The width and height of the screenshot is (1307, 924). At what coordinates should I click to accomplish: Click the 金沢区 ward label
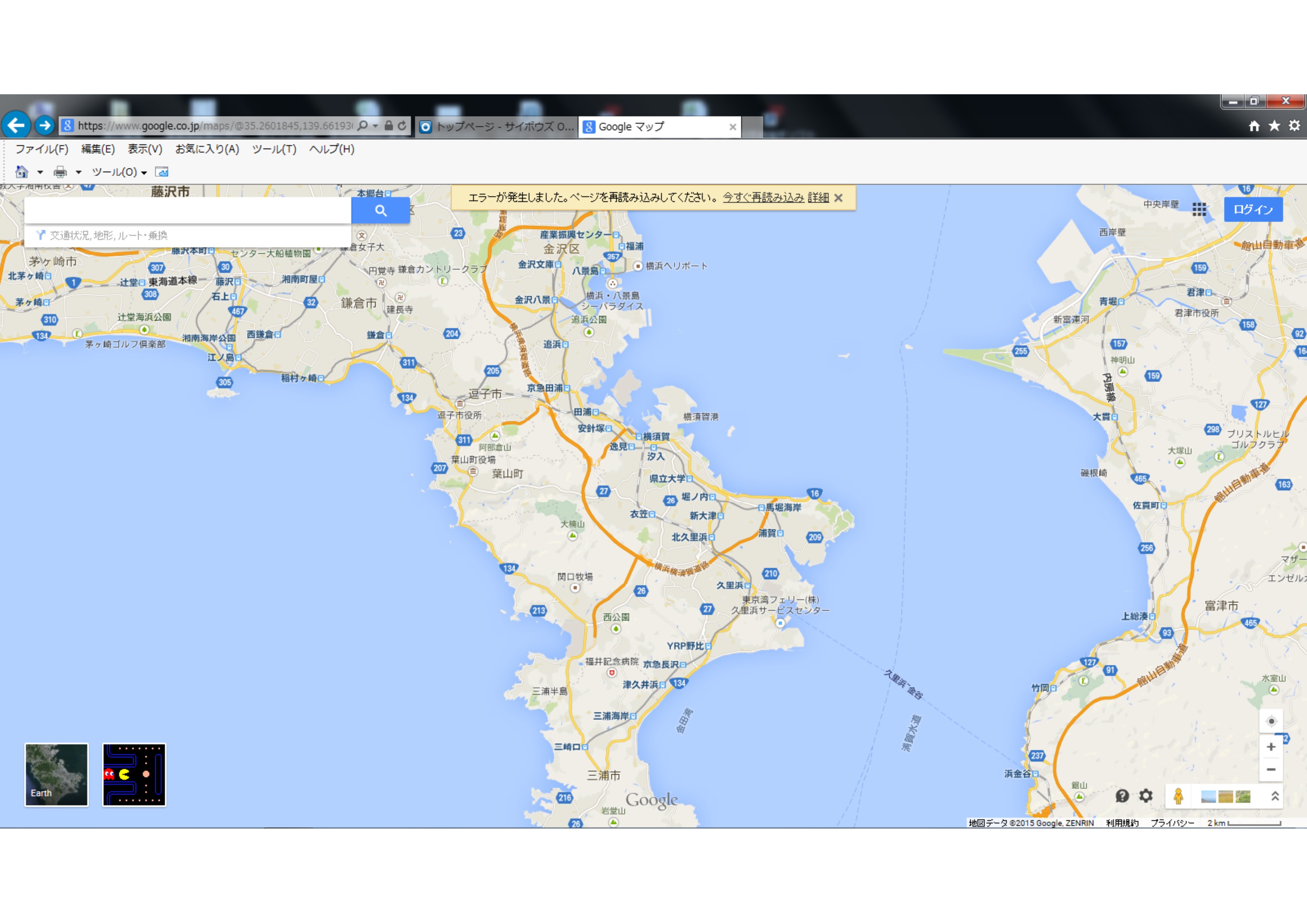561,248
